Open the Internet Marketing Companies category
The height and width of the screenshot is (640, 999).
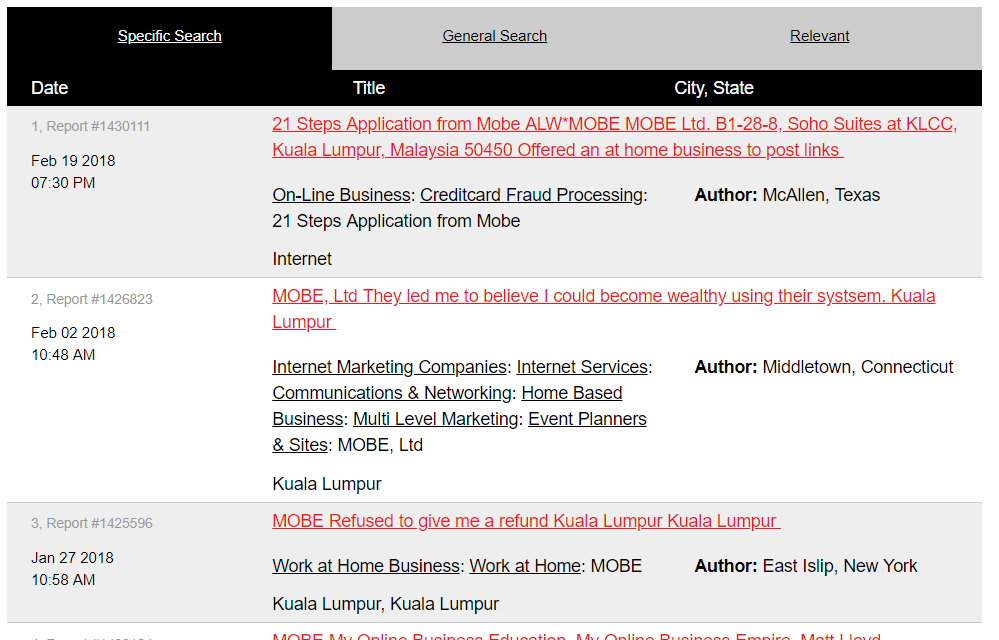[389, 367]
